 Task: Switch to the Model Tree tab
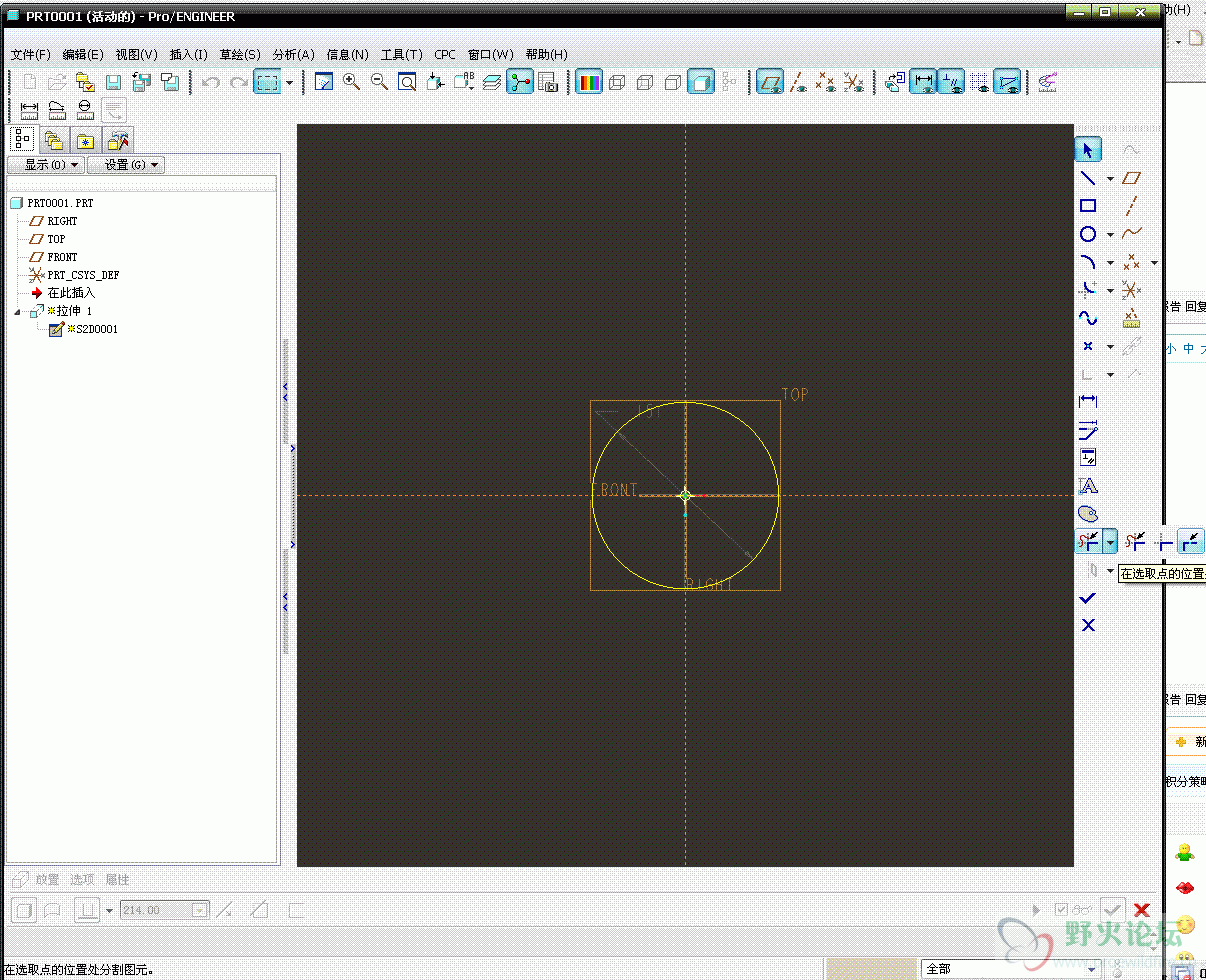click(x=23, y=139)
